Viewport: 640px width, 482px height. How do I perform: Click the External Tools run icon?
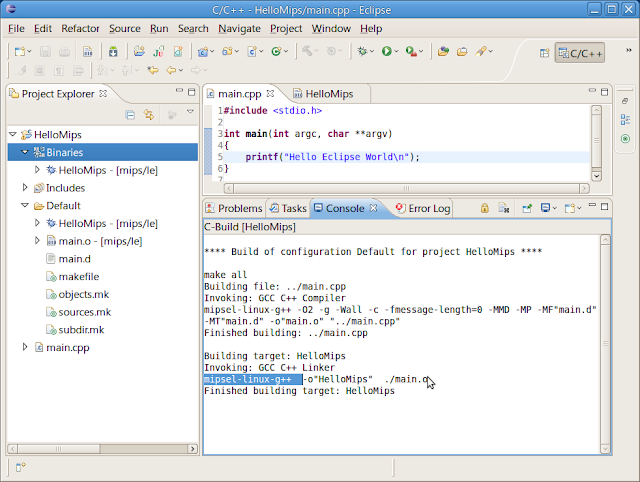tap(411, 51)
